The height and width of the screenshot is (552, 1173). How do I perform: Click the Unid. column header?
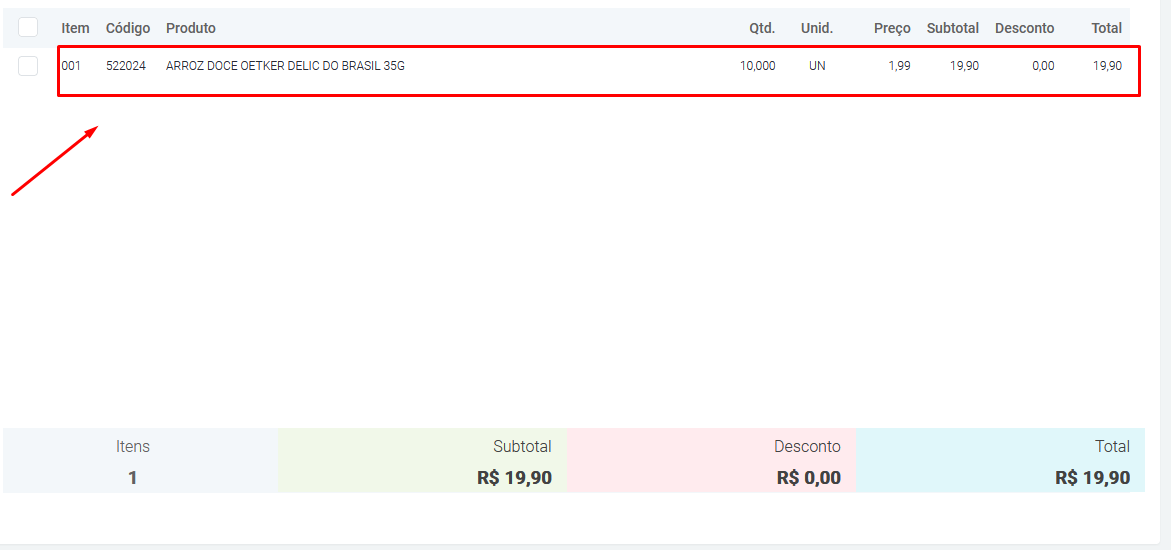pyautogui.click(x=817, y=28)
